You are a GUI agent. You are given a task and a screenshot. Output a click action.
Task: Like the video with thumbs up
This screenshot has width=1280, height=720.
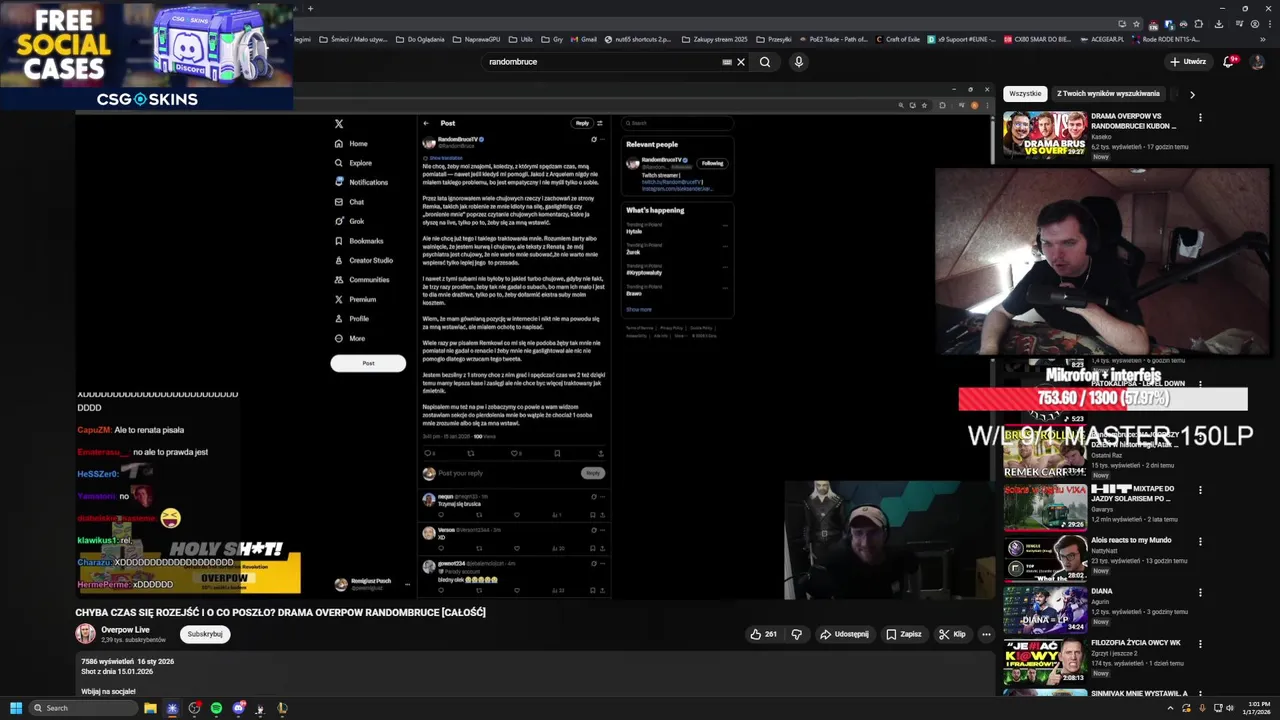pyautogui.click(x=763, y=634)
